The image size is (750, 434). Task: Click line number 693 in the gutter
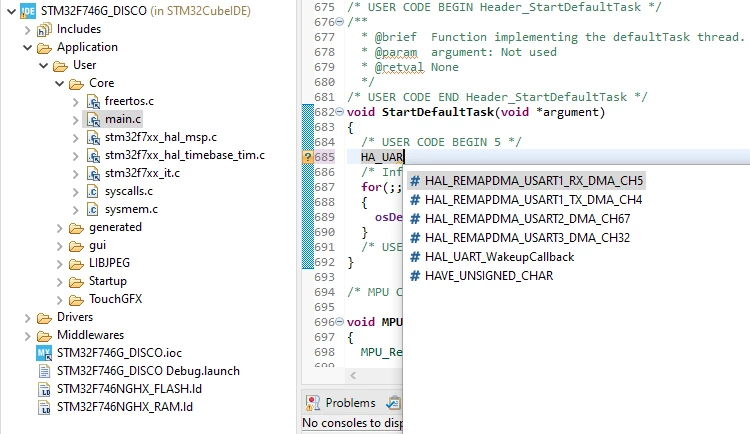(324, 277)
